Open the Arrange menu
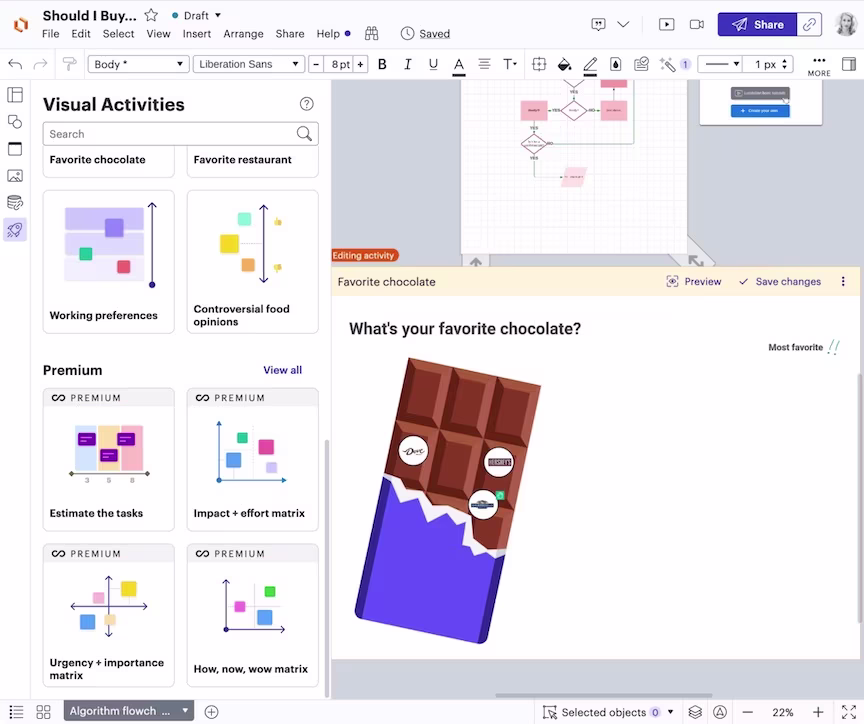 243,34
